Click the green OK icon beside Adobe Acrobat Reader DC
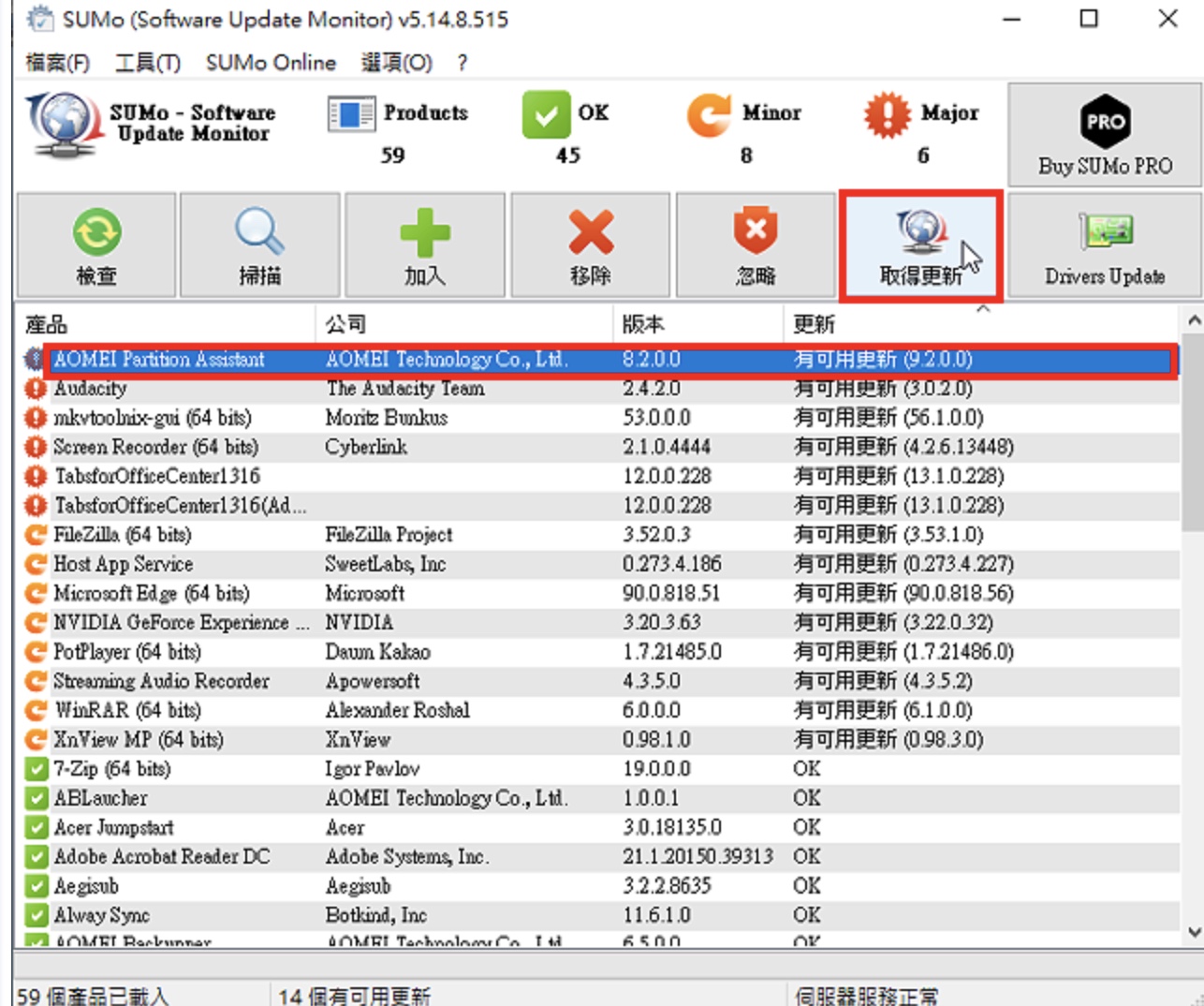This screenshot has height=1006, width=1204. (x=36, y=856)
